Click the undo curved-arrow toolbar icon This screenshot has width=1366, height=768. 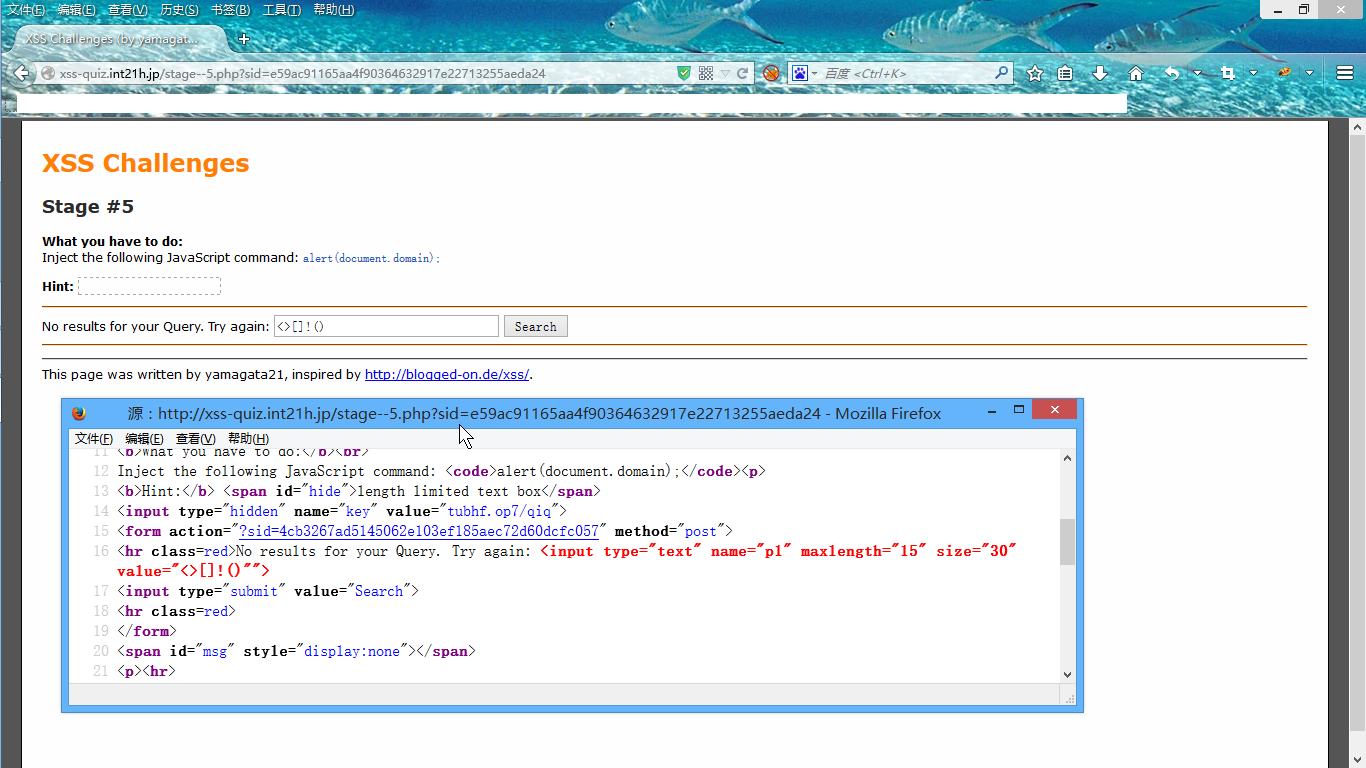pyautogui.click(x=1172, y=73)
